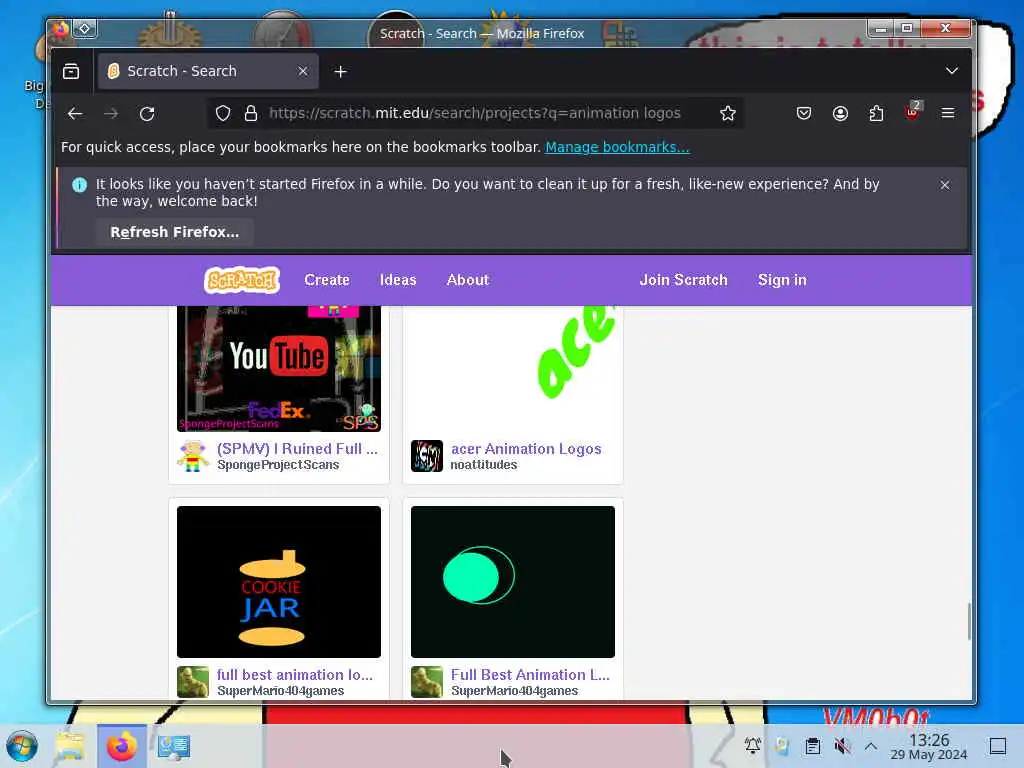1024x768 pixels.
Task: Click the Scratch logo in the navbar
Action: [x=242, y=280]
